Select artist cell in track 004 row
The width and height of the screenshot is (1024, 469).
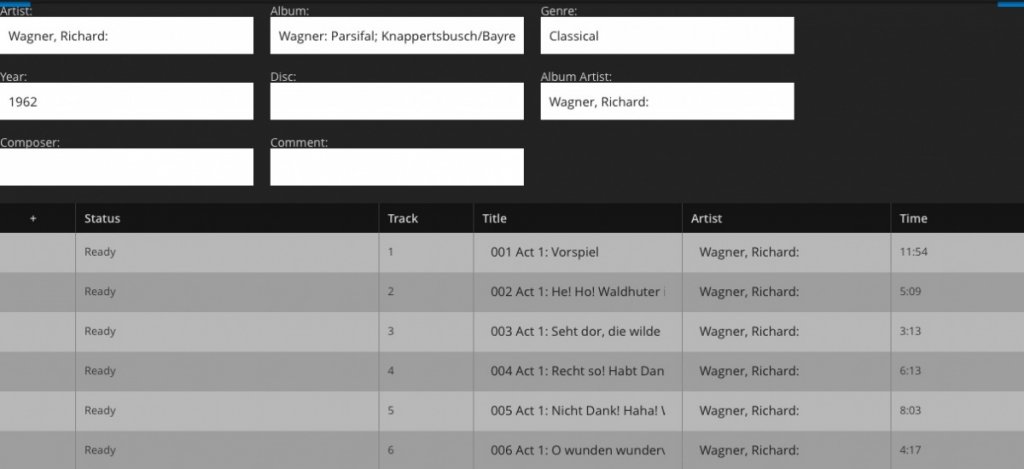[x=786, y=371]
